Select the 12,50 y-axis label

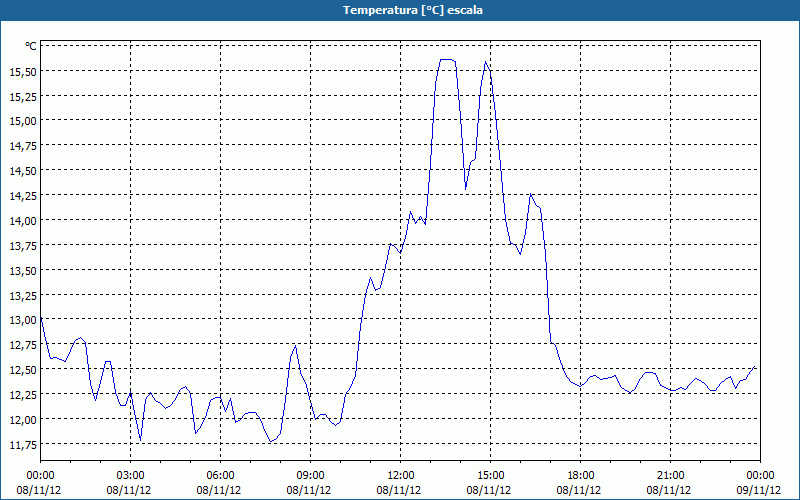[23, 370]
